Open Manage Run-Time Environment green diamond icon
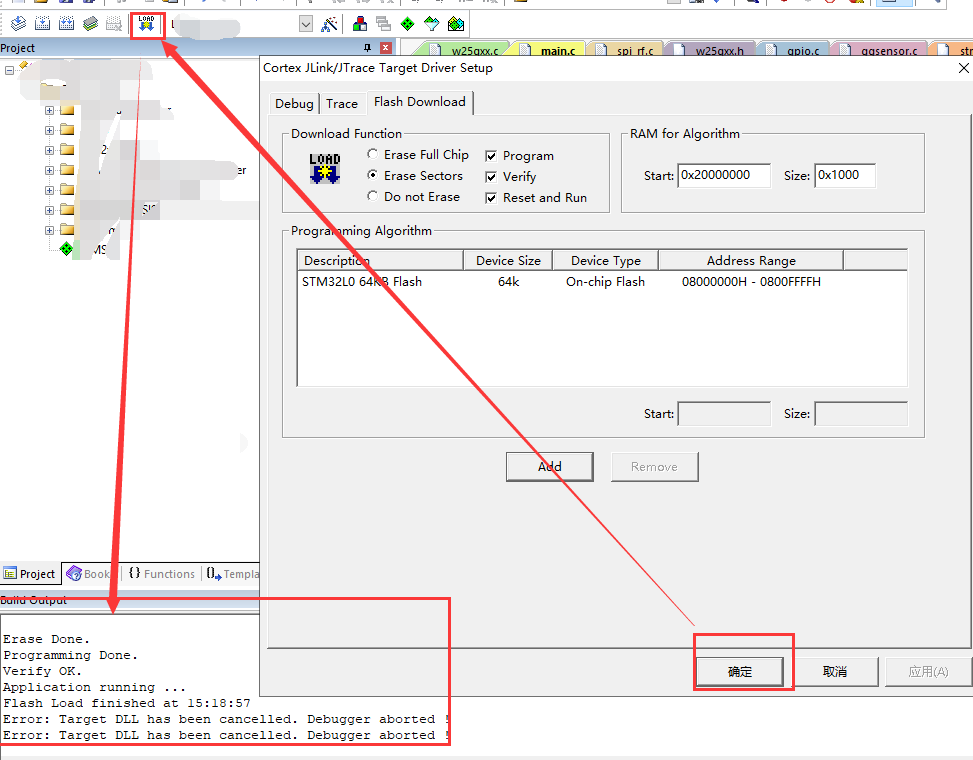 coord(408,24)
